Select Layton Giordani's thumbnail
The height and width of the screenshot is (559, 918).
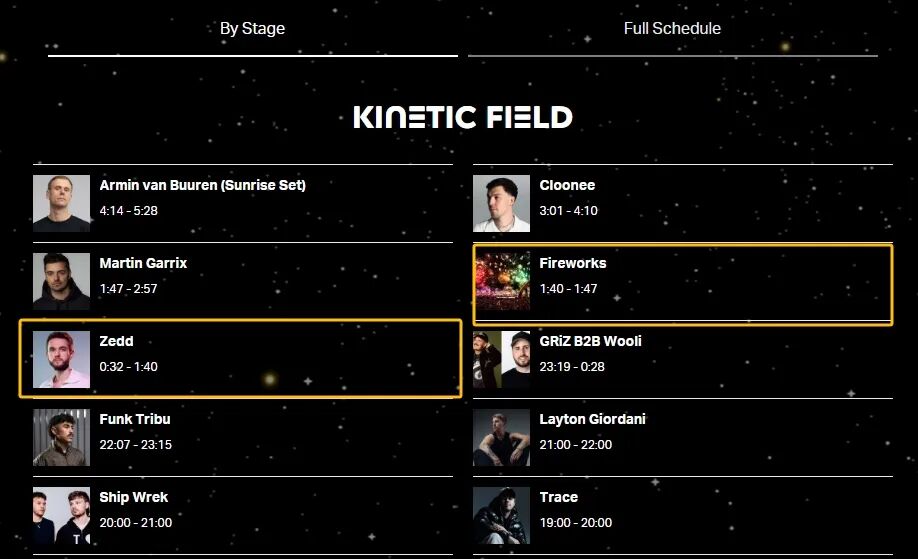click(501, 437)
